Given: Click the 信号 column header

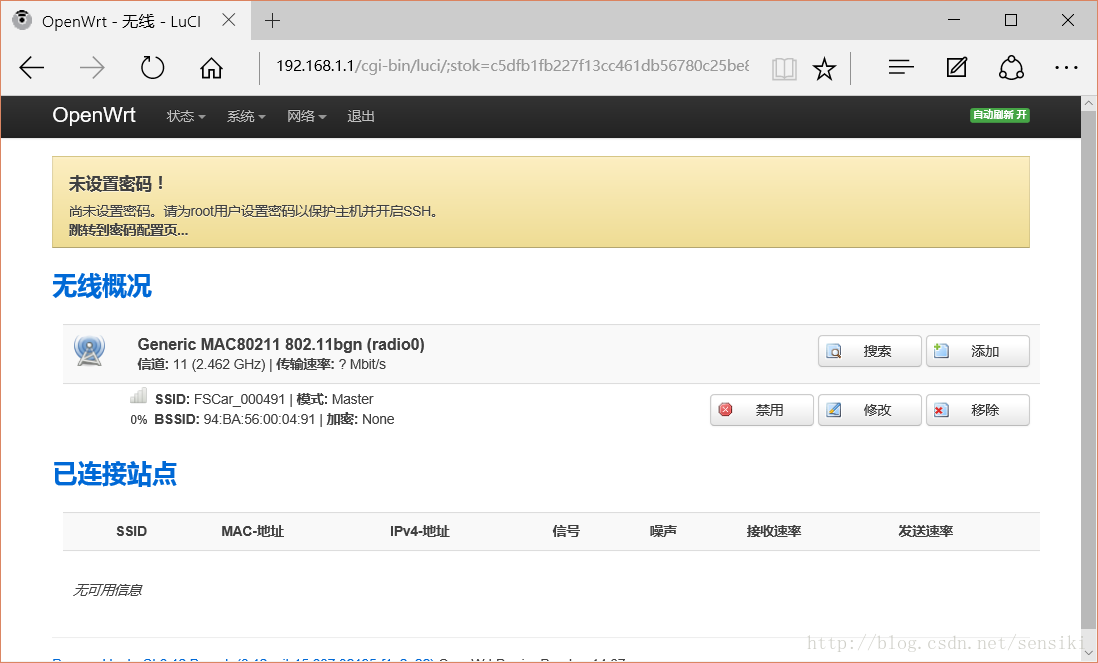Looking at the screenshot, I should pos(566,531).
